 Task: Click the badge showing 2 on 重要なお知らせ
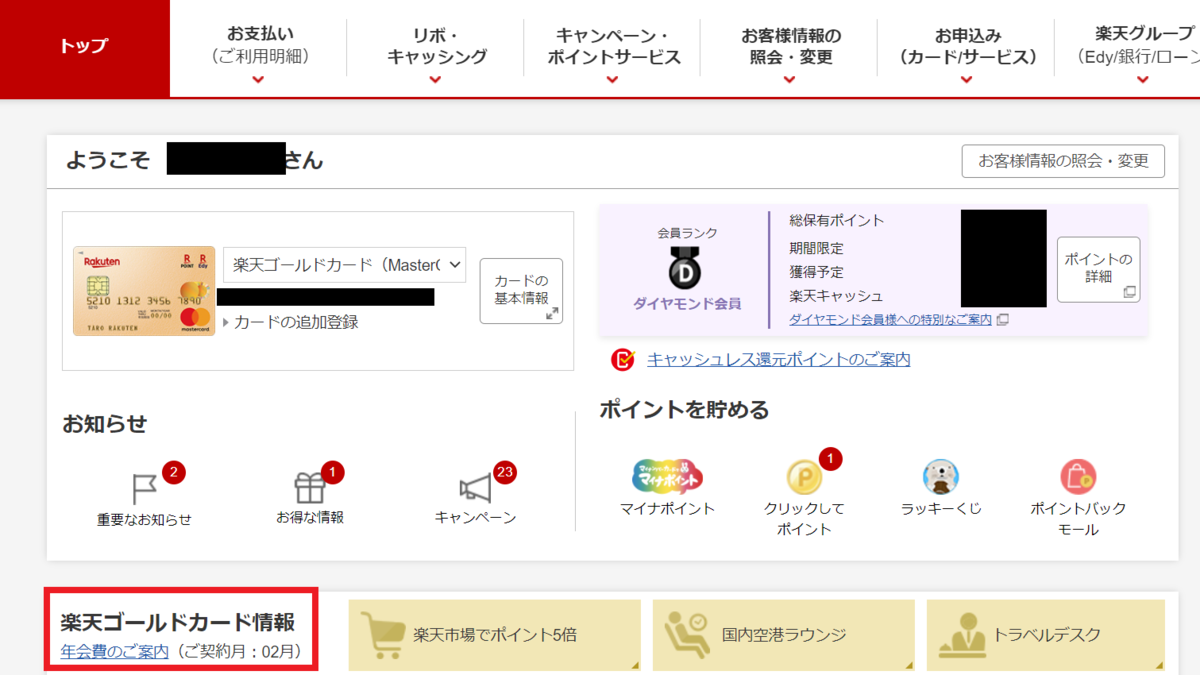174,472
